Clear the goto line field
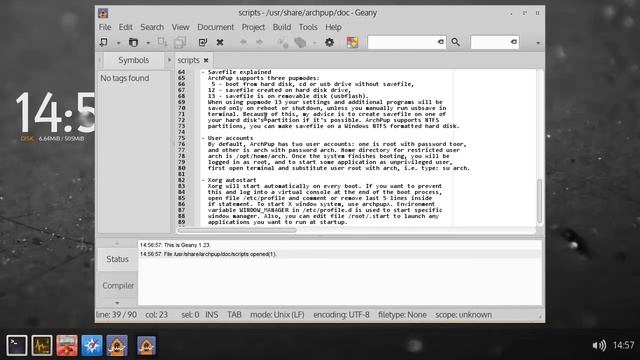 point(514,42)
